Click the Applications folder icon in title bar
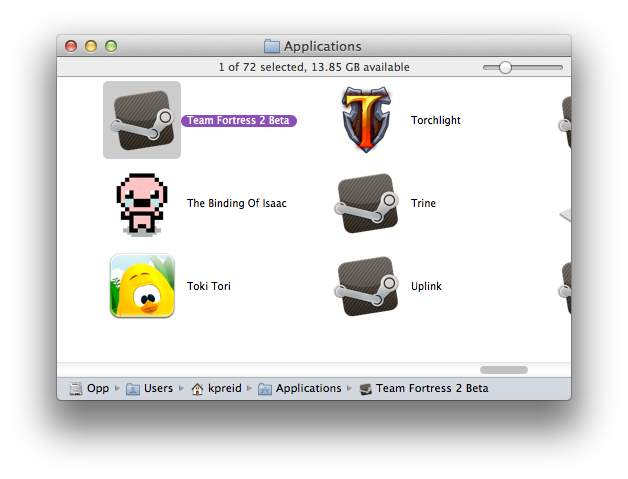 tap(272, 46)
